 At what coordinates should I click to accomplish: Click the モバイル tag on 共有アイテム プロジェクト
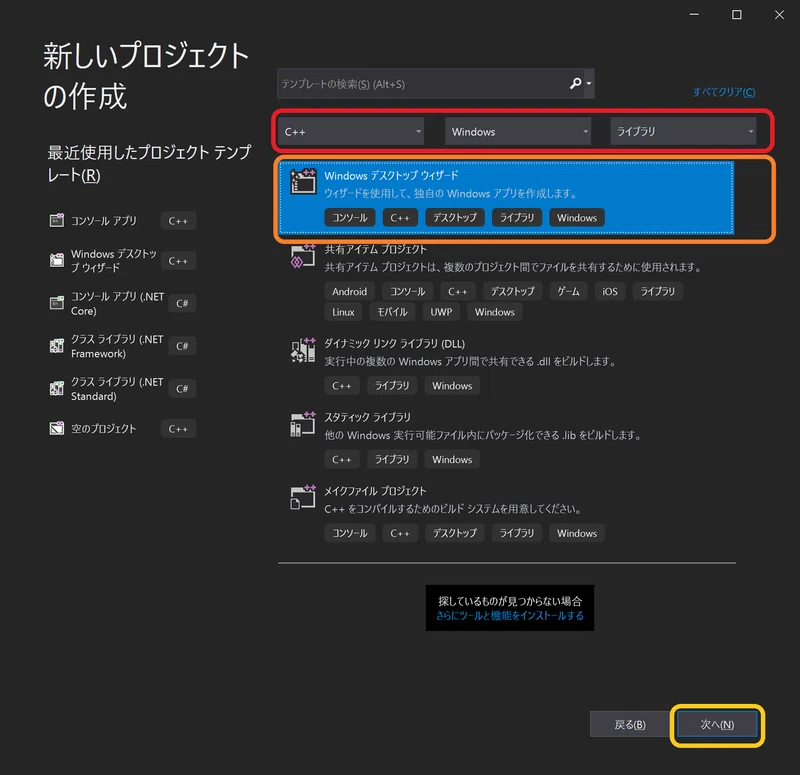pyautogui.click(x=392, y=312)
